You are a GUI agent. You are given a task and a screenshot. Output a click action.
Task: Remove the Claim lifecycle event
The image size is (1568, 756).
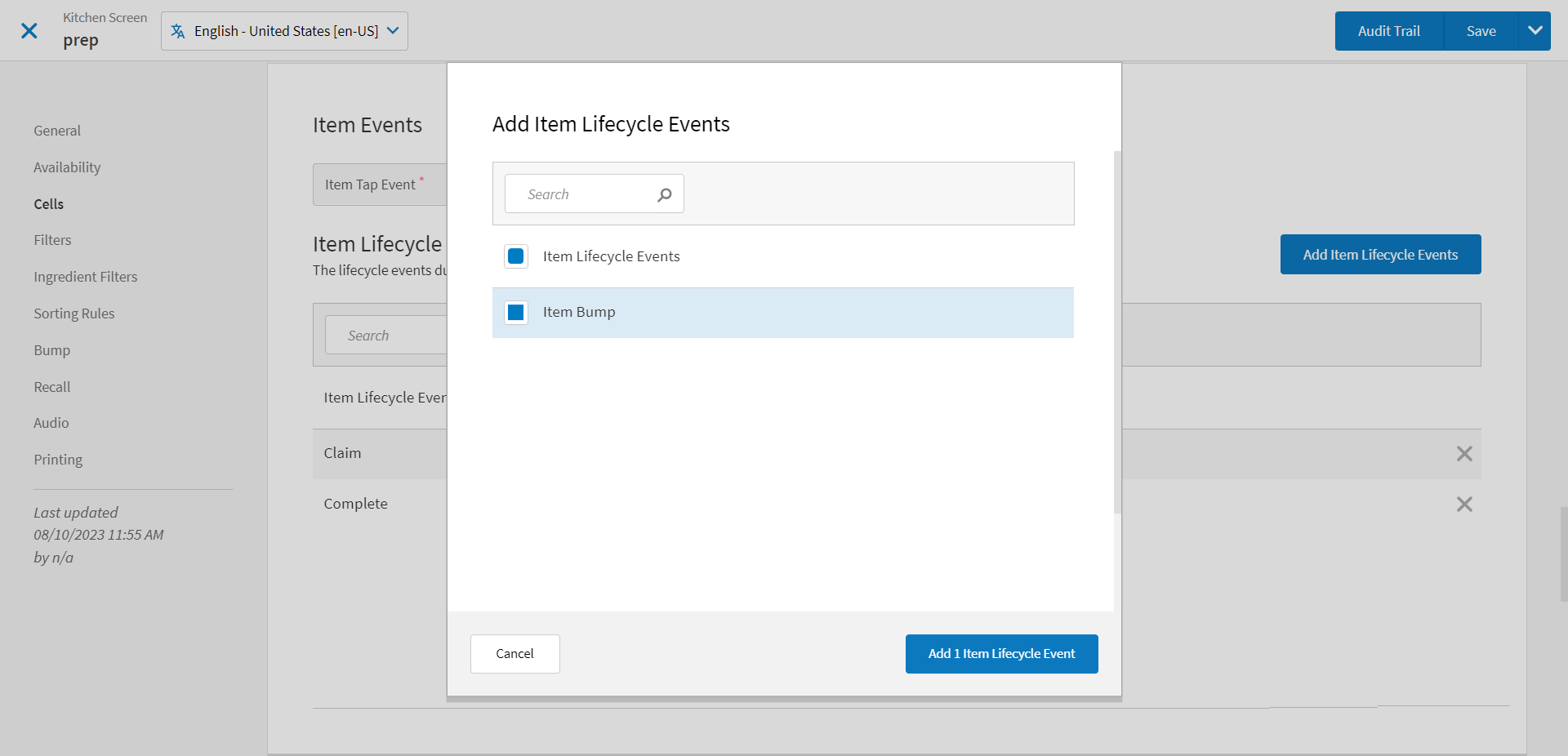(x=1463, y=454)
